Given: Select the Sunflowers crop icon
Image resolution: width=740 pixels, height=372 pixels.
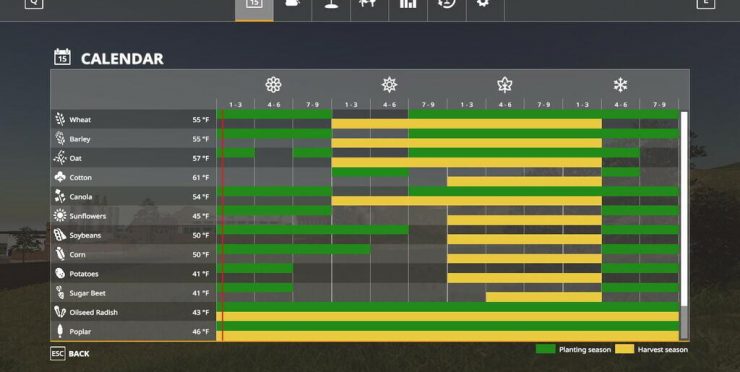Looking at the screenshot, I should (x=60, y=216).
